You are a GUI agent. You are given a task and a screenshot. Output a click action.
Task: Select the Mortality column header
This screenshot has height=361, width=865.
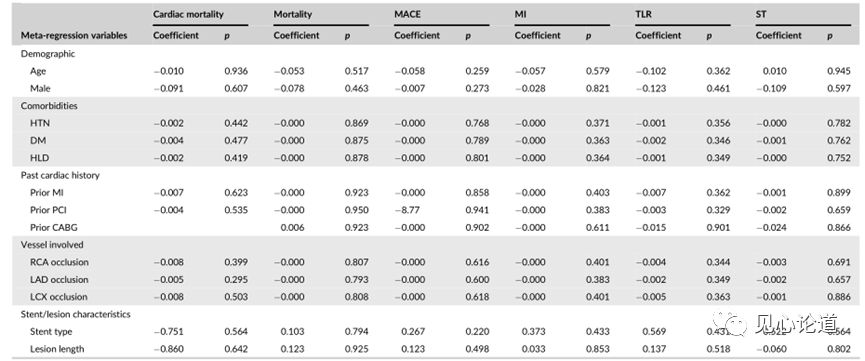(292, 14)
